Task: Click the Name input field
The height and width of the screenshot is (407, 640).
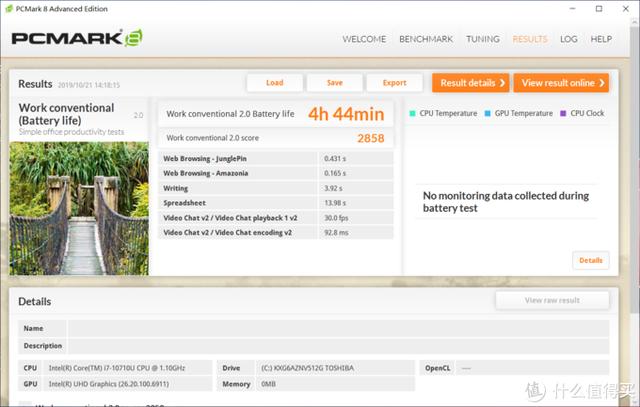Action: coord(337,328)
